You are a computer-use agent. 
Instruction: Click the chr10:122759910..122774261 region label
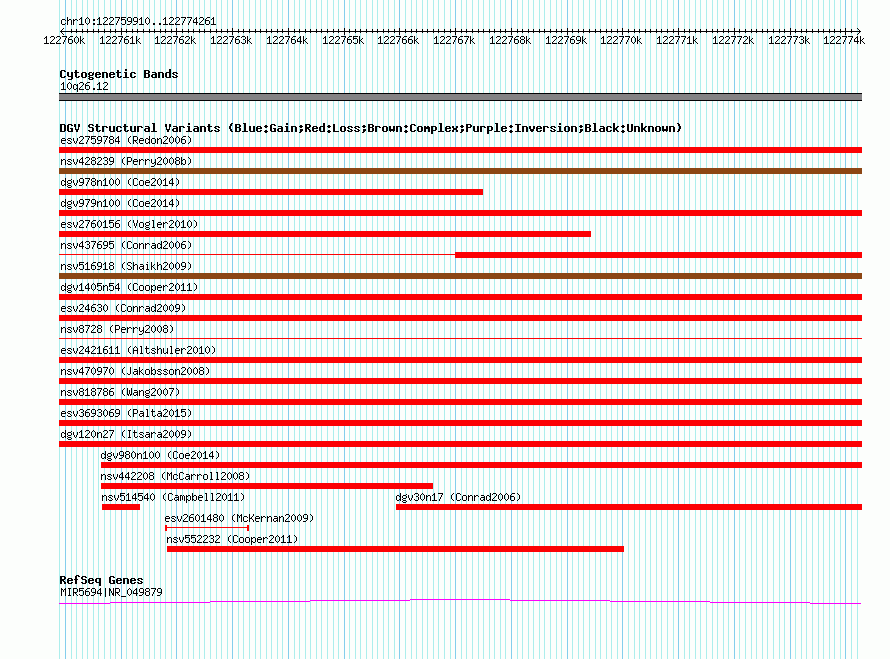pos(138,22)
